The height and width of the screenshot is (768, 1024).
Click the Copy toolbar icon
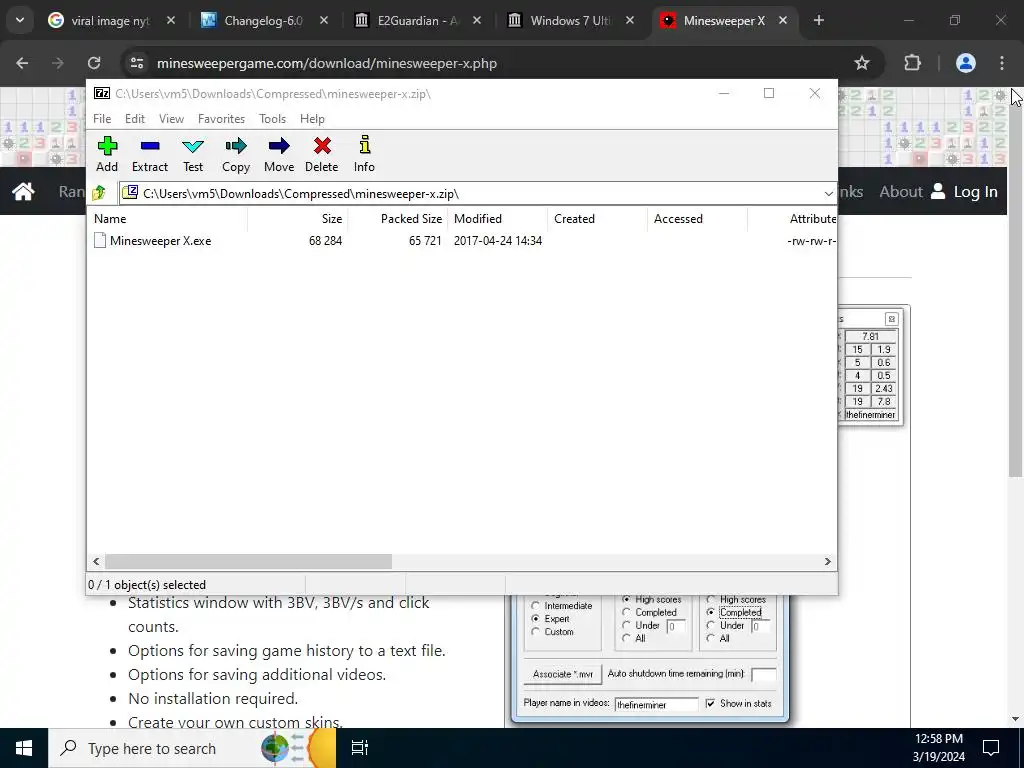[236, 155]
